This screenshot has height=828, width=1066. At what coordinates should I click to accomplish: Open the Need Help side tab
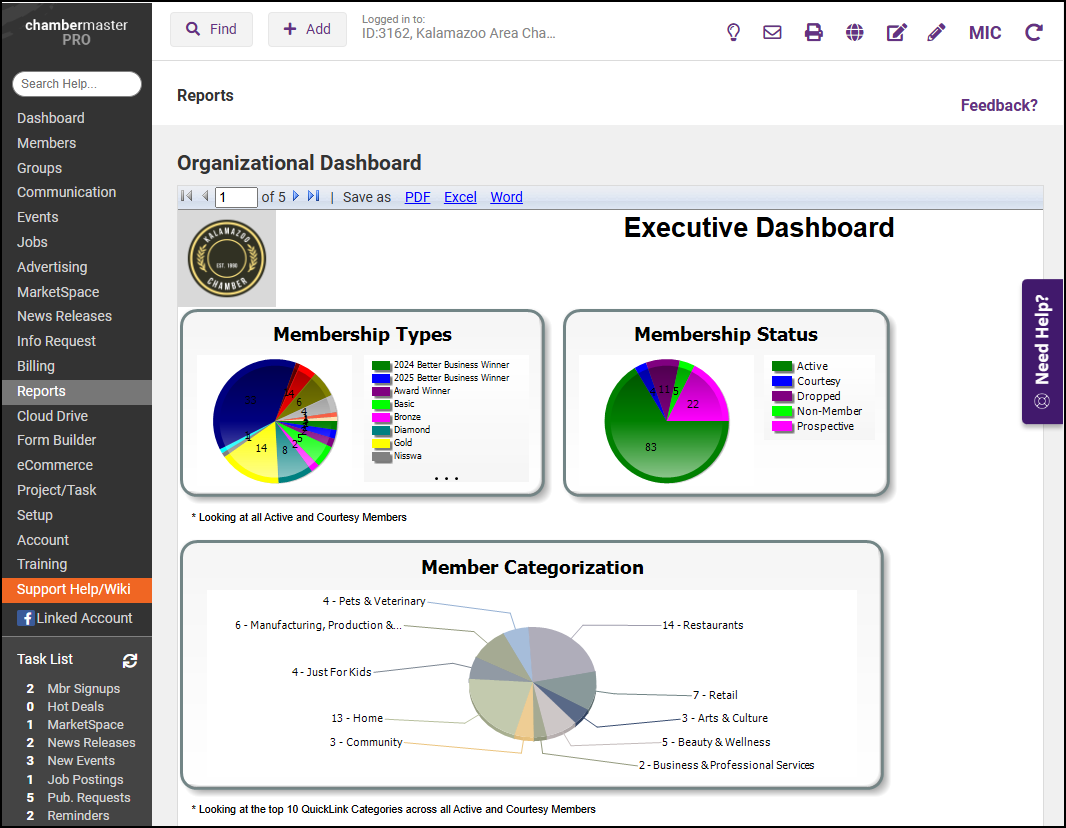[1042, 351]
